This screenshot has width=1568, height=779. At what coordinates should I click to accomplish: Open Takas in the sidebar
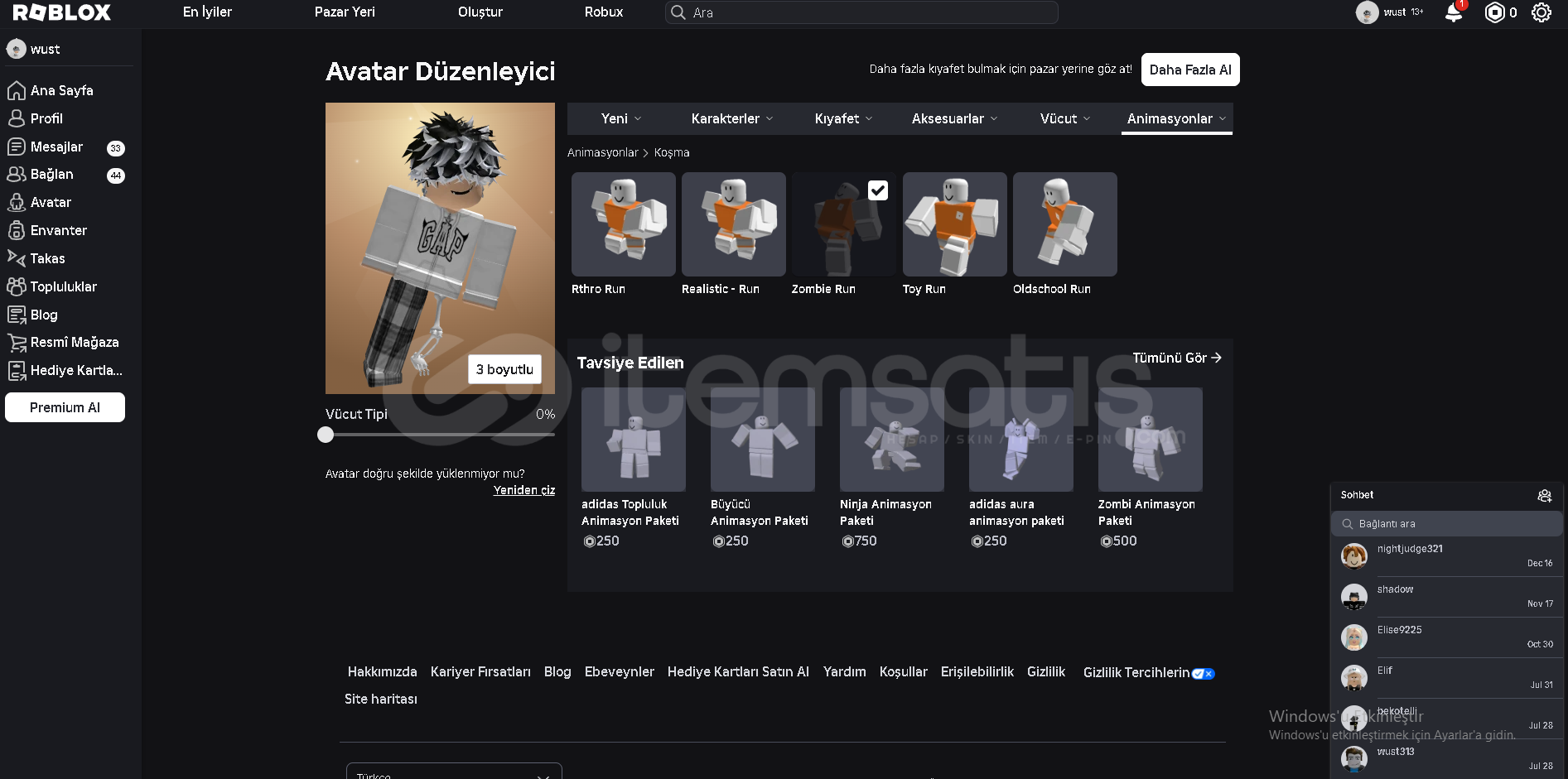[x=47, y=258]
